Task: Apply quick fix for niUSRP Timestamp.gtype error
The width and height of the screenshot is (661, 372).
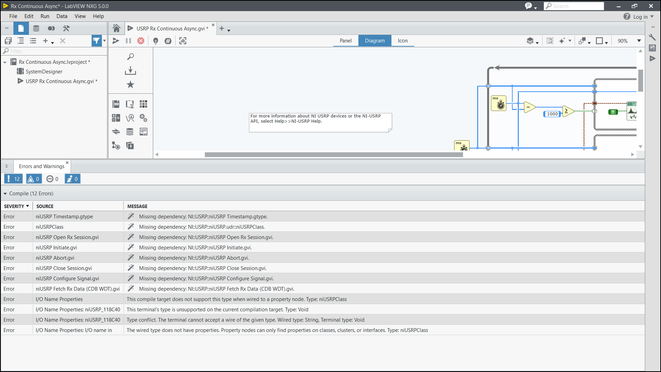Action: [x=131, y=216]
